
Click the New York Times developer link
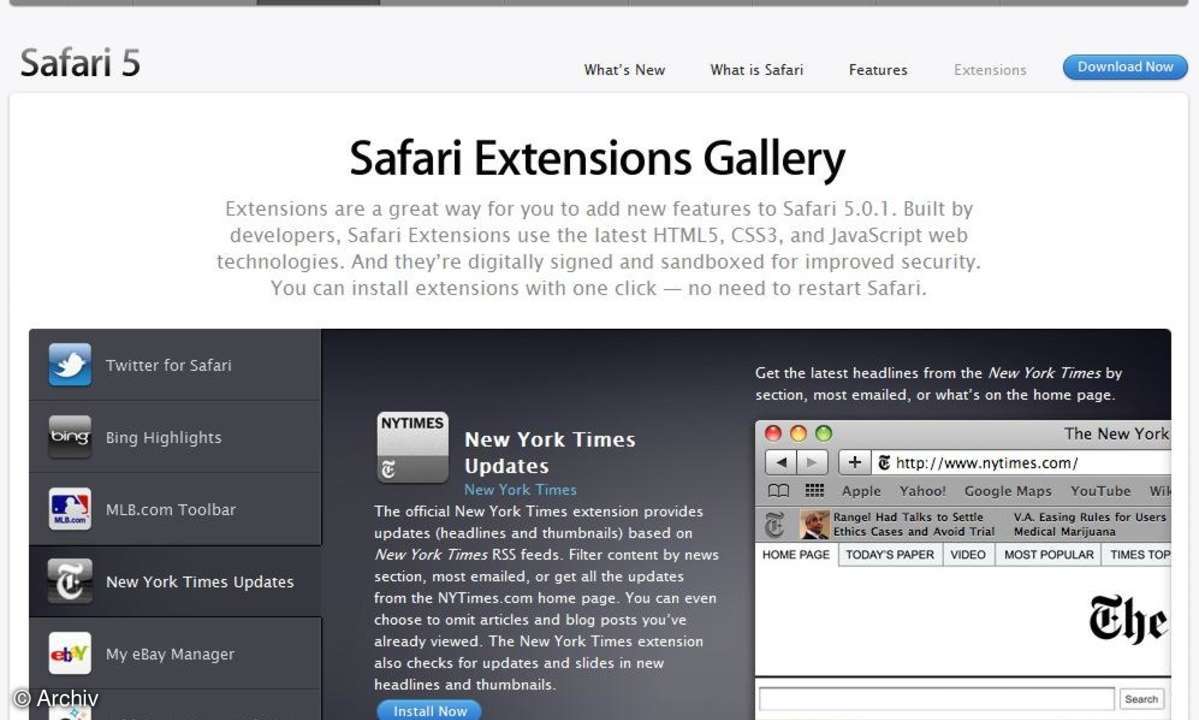tap(521, 489)
